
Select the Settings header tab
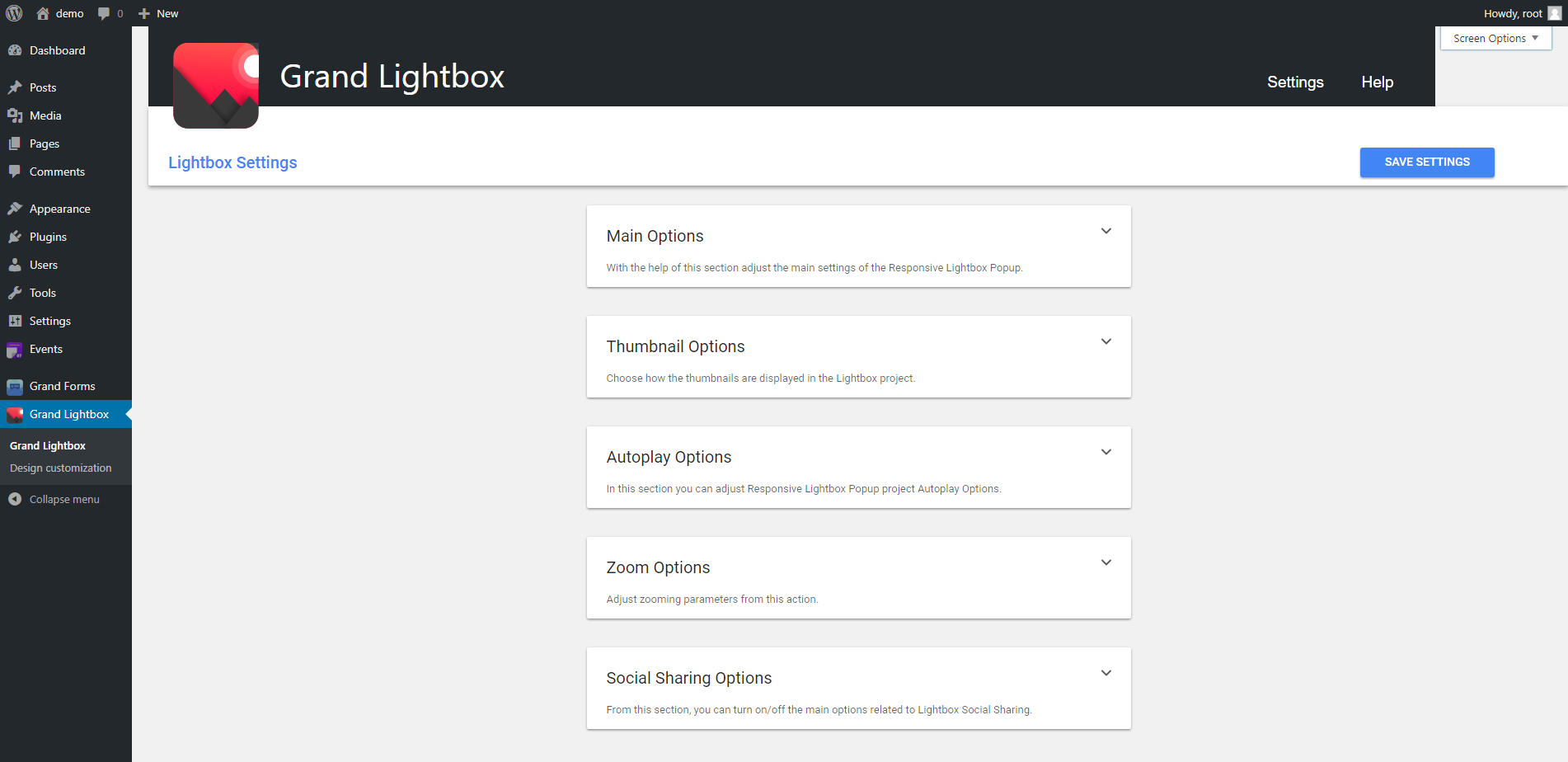(1295, 82)
